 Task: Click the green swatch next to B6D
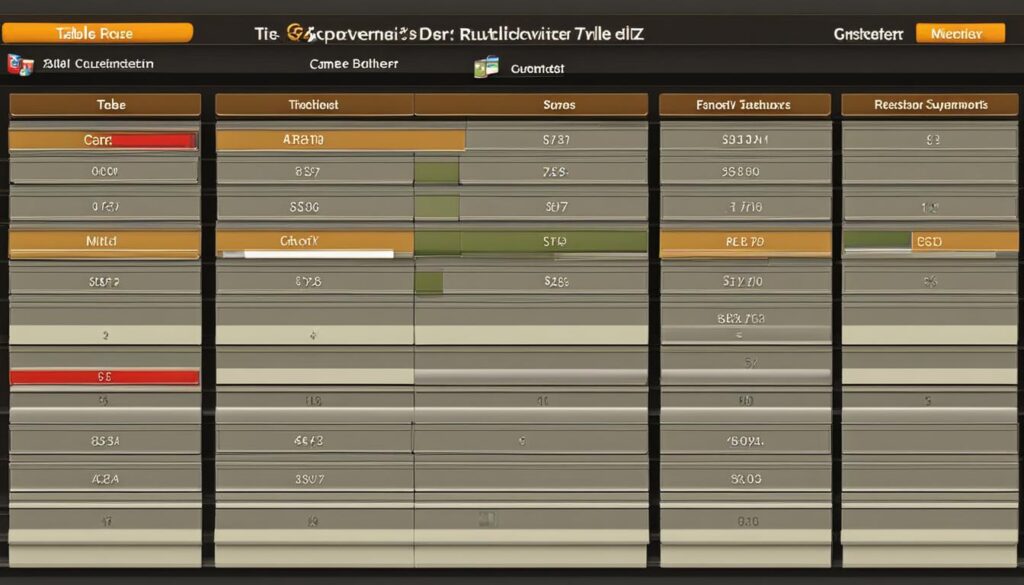click(x=877, y=241)
